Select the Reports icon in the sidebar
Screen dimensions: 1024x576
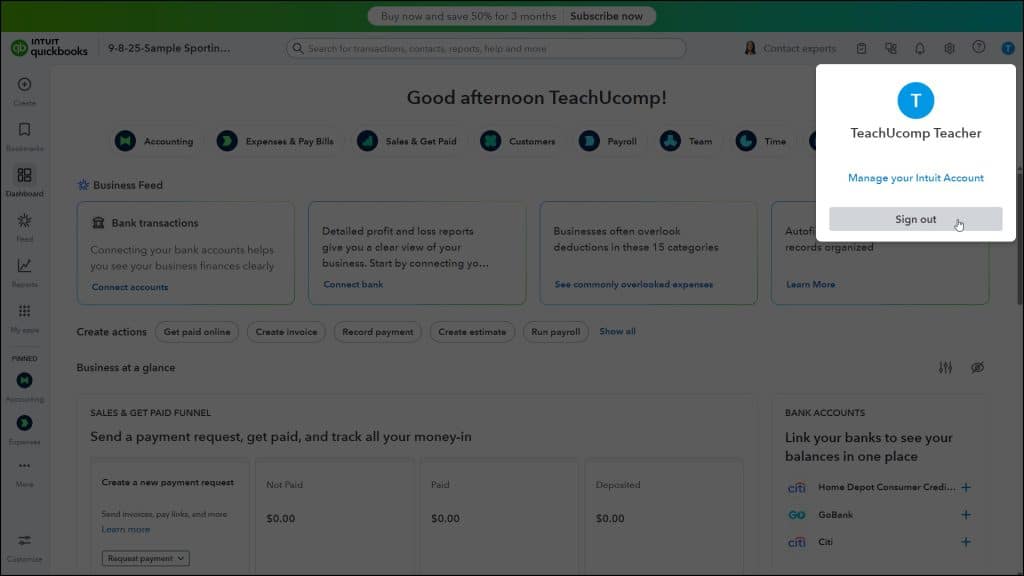22,268
